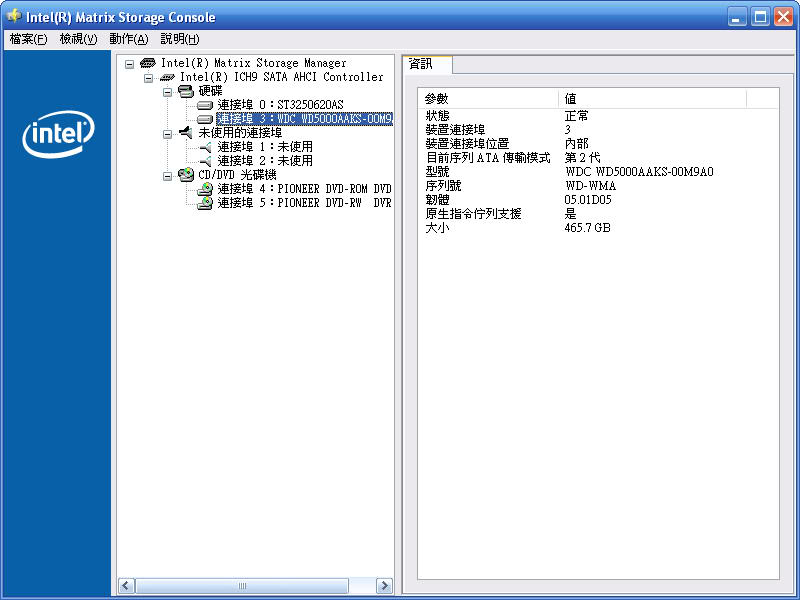800x600 pixels.
Task: Click the 硬碟 hard drives group icon
Action: point(186,91)
